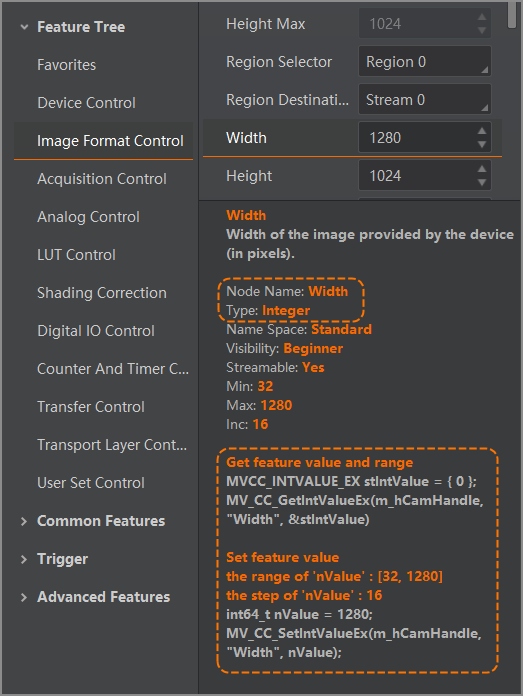Open Device Control category

tap(87, 103)
